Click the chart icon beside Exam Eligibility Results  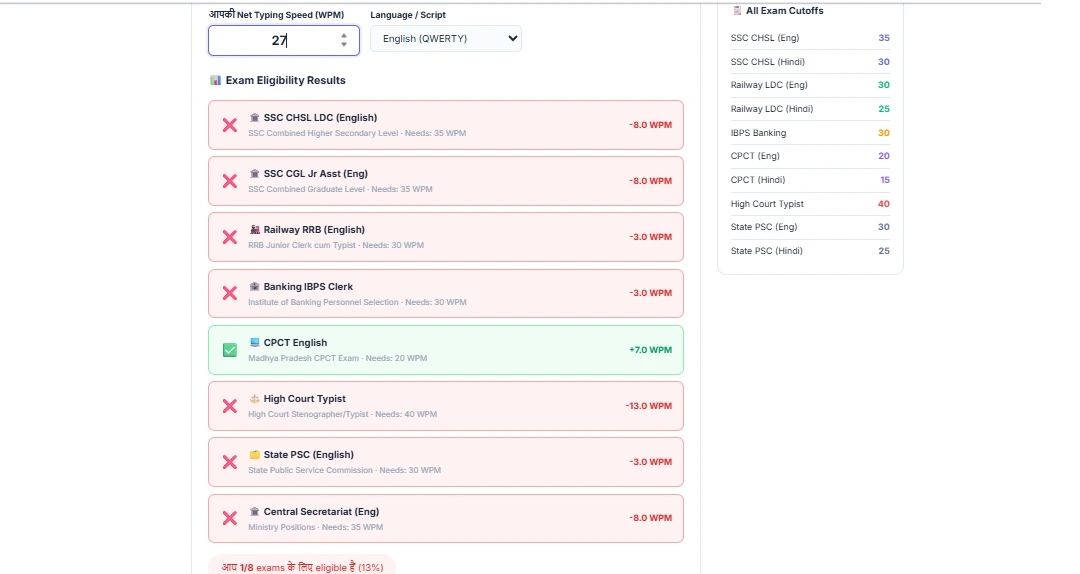coord(215,80)
